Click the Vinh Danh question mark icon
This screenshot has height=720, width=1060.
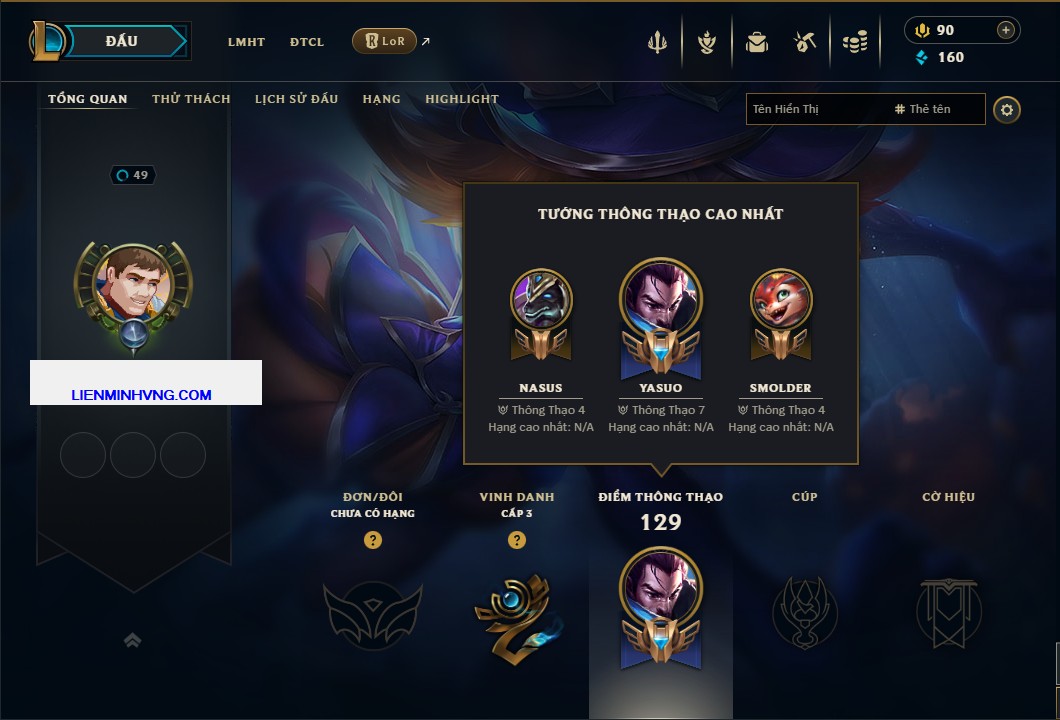(x=516, y=539)
